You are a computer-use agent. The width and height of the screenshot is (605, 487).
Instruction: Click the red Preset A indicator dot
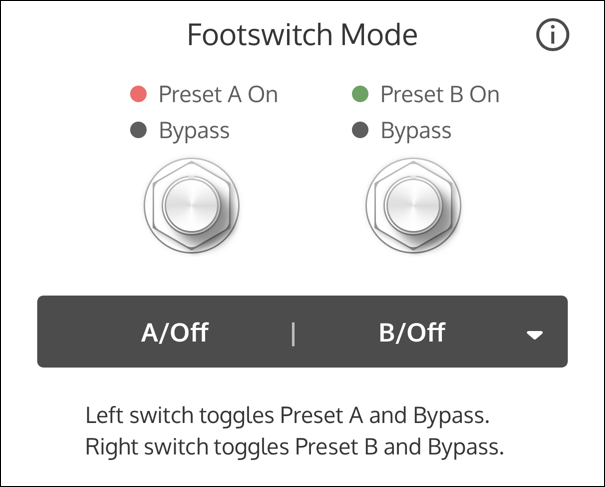[139, 95]
